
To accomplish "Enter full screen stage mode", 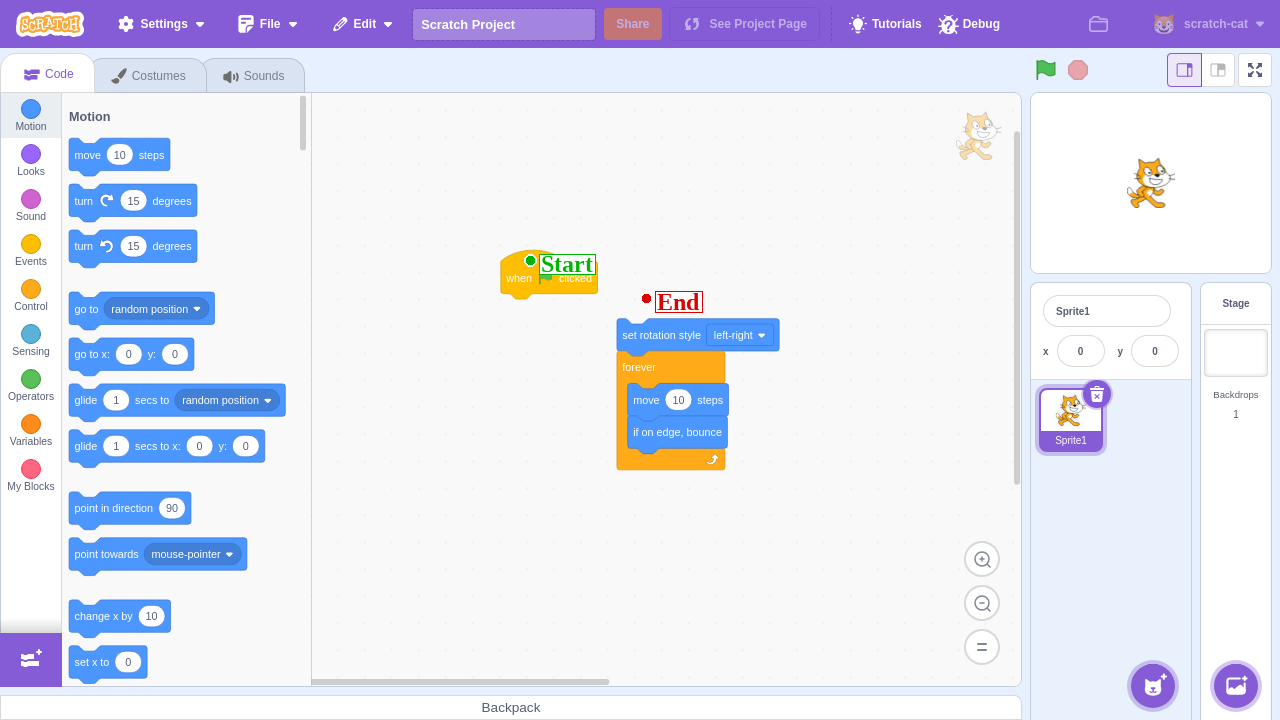I will click(x=1255, y=70).
